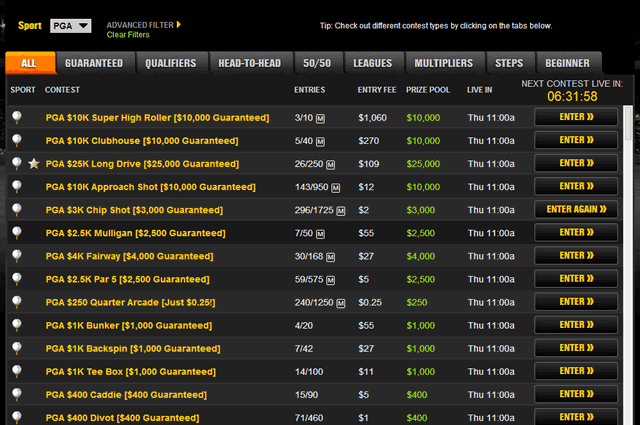Click the $25,000 prize pool value
The image size is (640, 425).
(423, 164)
